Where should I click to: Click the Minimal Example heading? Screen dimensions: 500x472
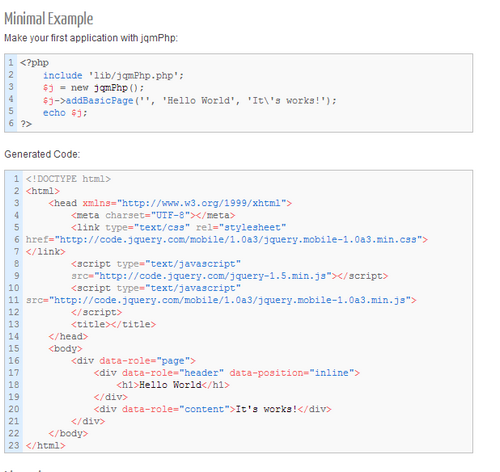(49, 19)
